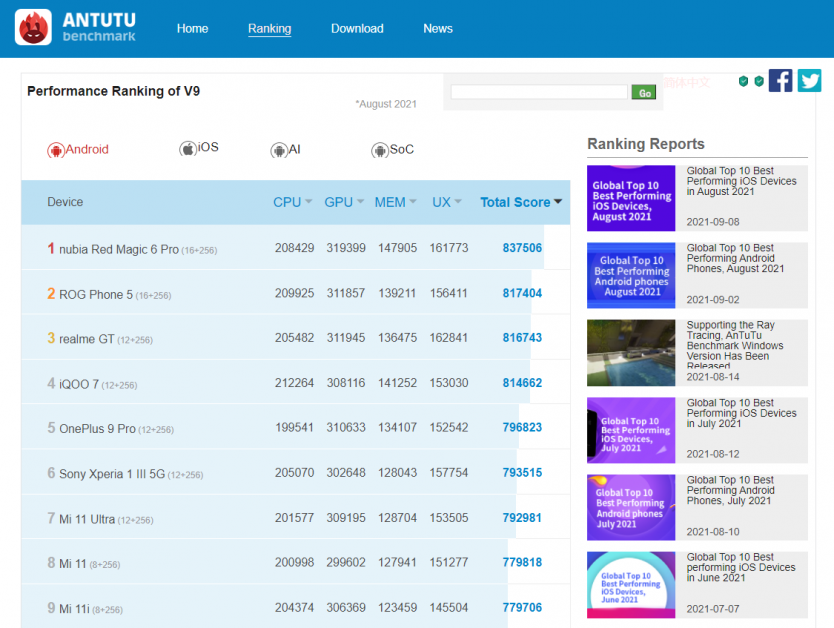Open the August 2021 iOS report thumbnail
834x628 pixels.
pos(631,198)
